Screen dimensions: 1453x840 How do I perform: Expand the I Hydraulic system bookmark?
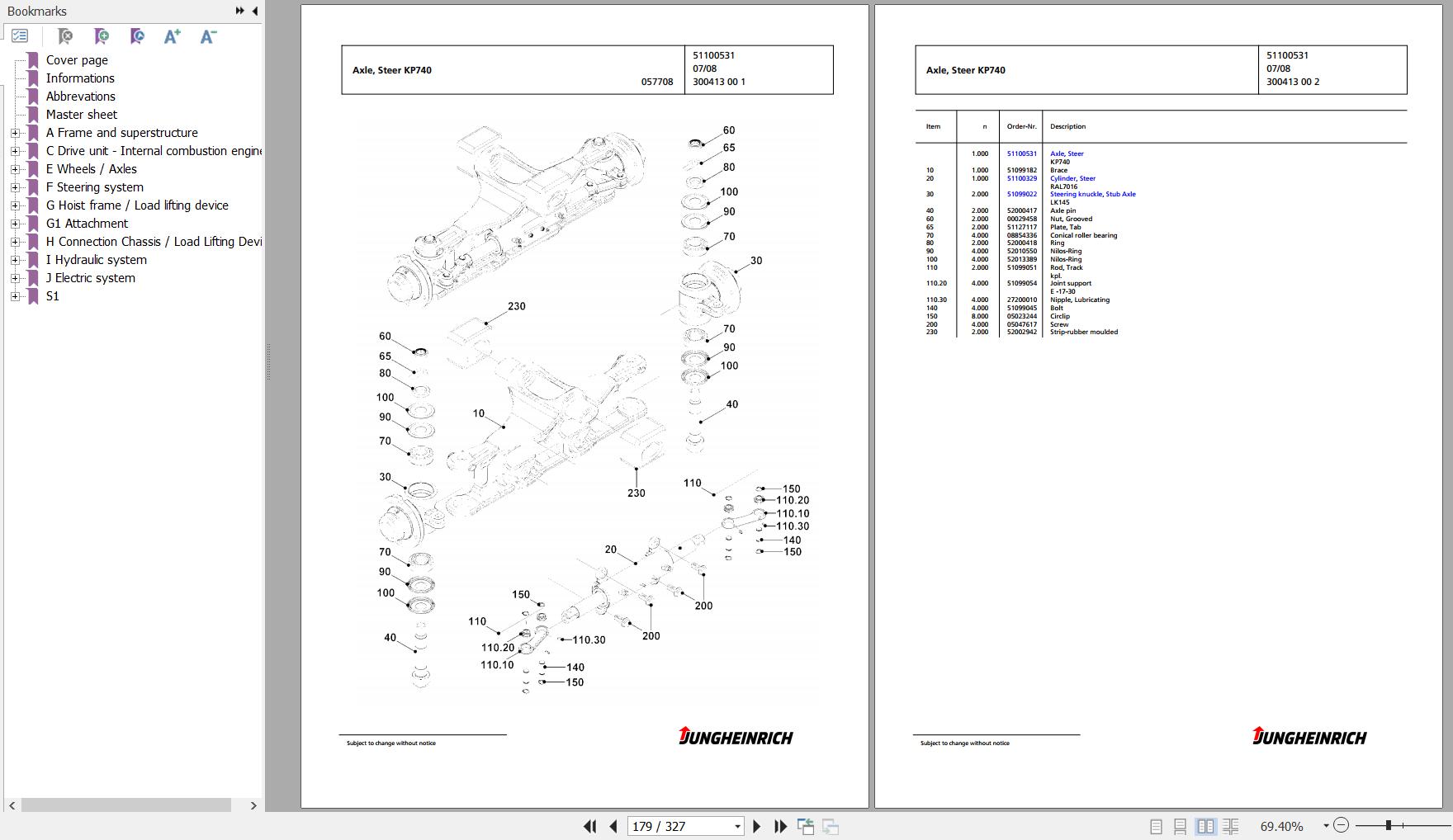click(15, 260)
